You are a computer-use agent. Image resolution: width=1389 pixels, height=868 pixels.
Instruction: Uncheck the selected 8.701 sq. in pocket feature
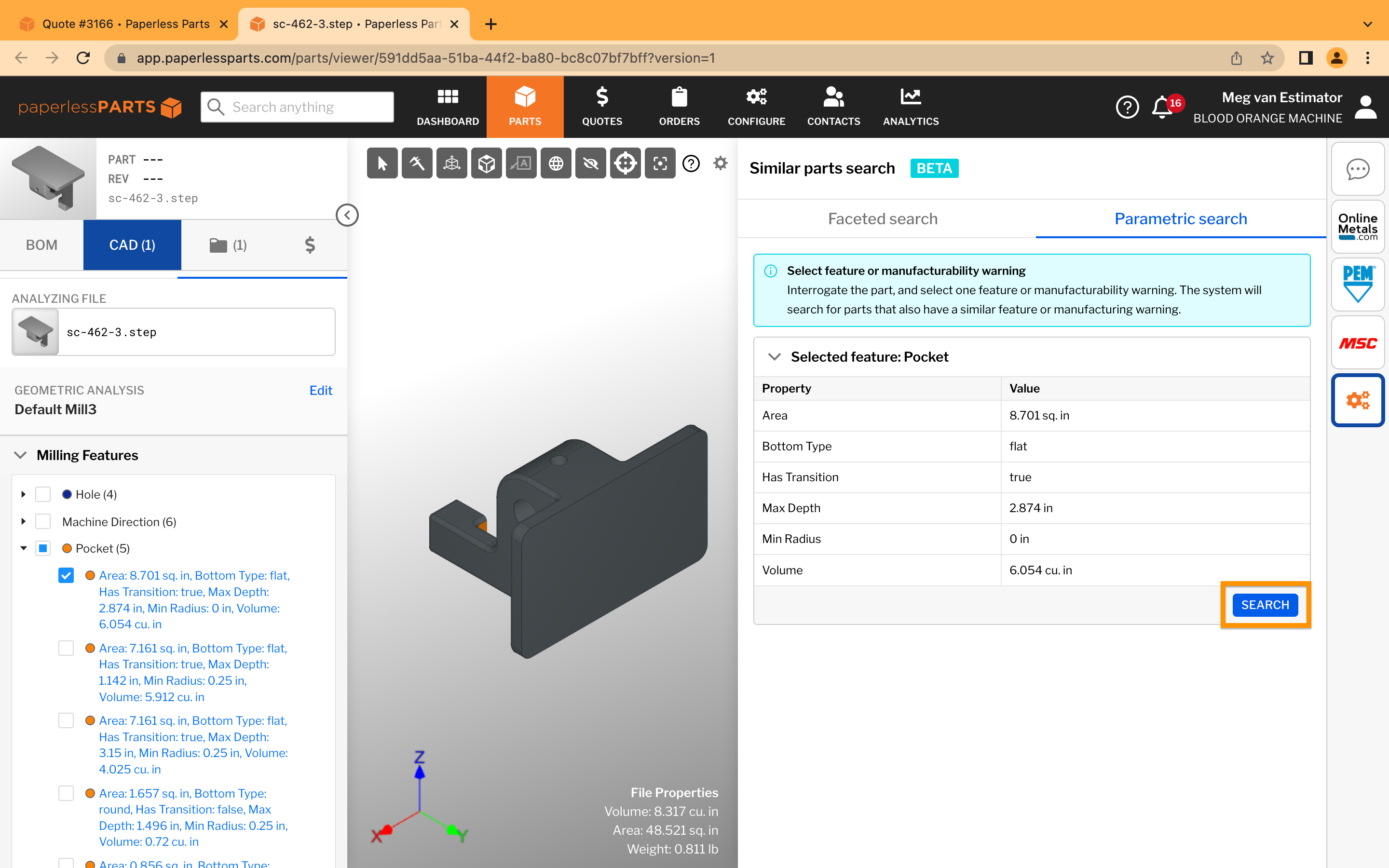pos(66,575)
